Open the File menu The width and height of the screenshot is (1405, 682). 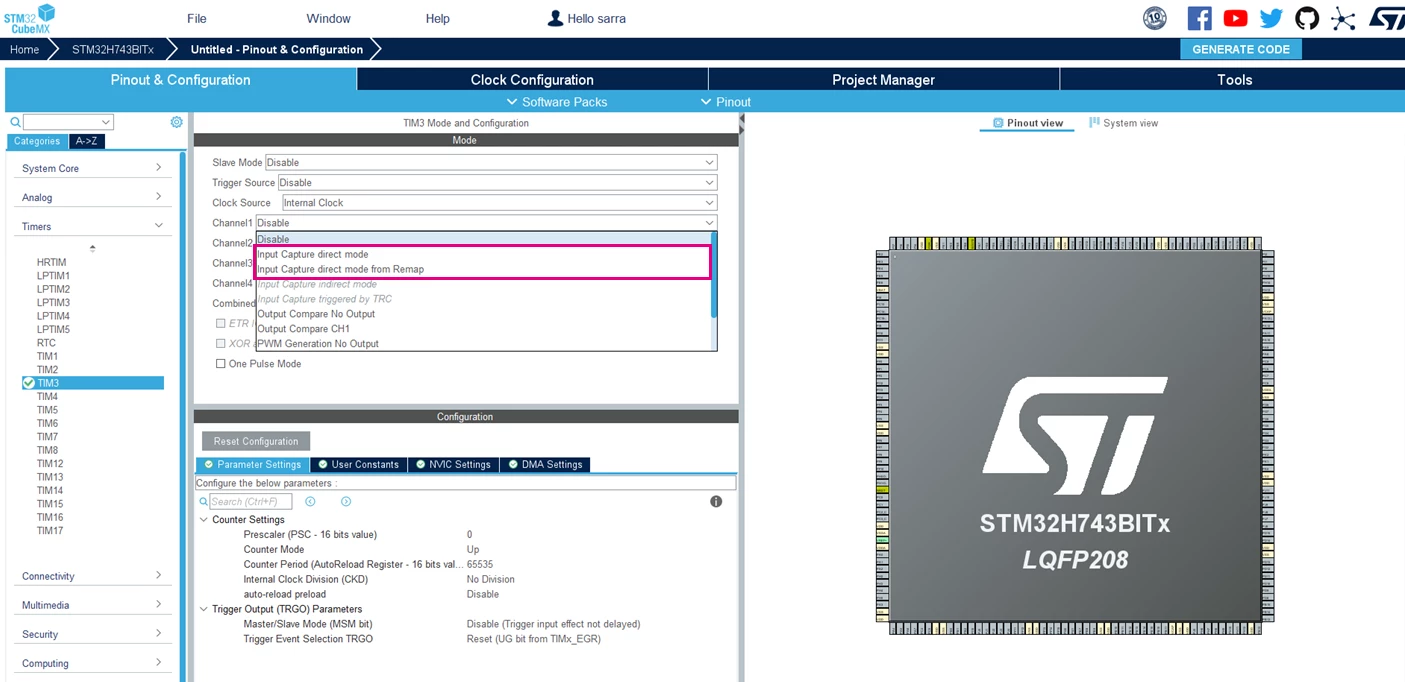click(197, 18)
